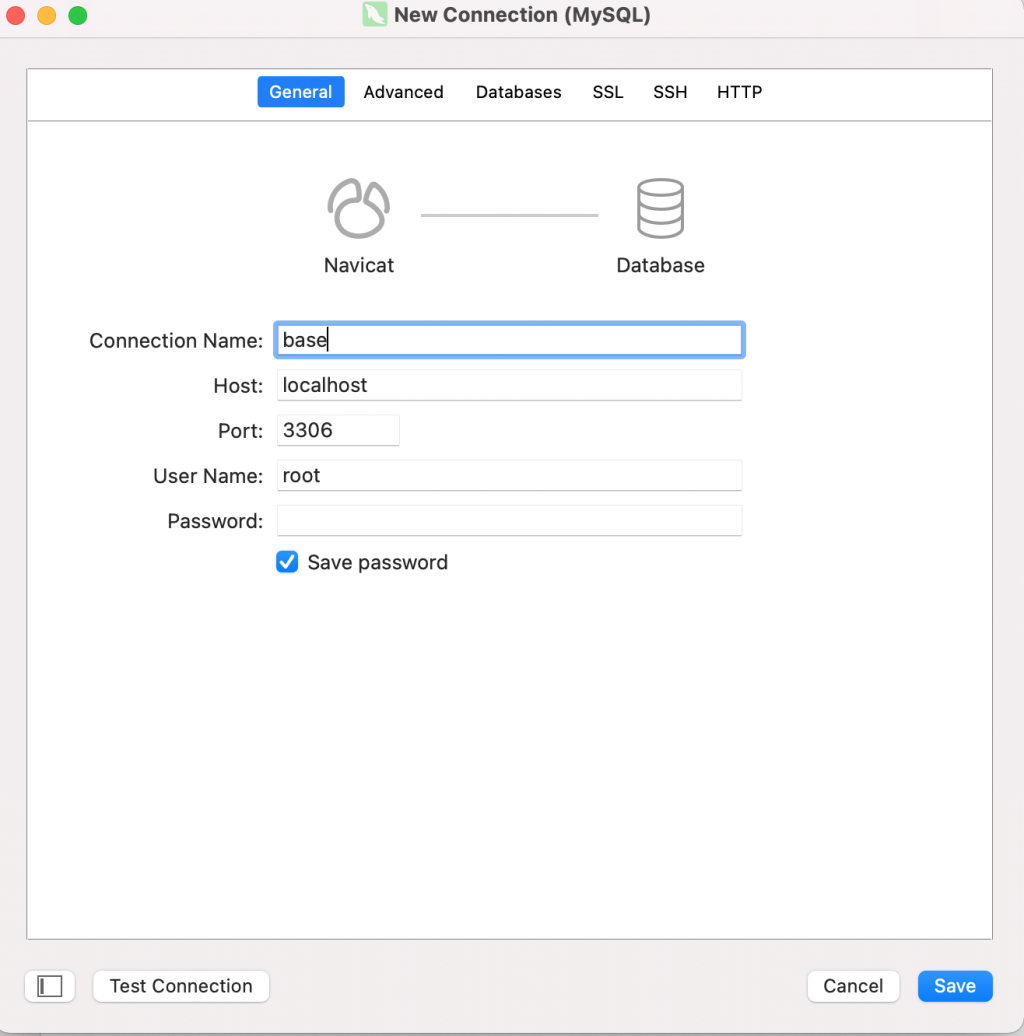Viewport: 1024px width, 1036px height.
Task: Save the new connection
Action: [955, 986]
